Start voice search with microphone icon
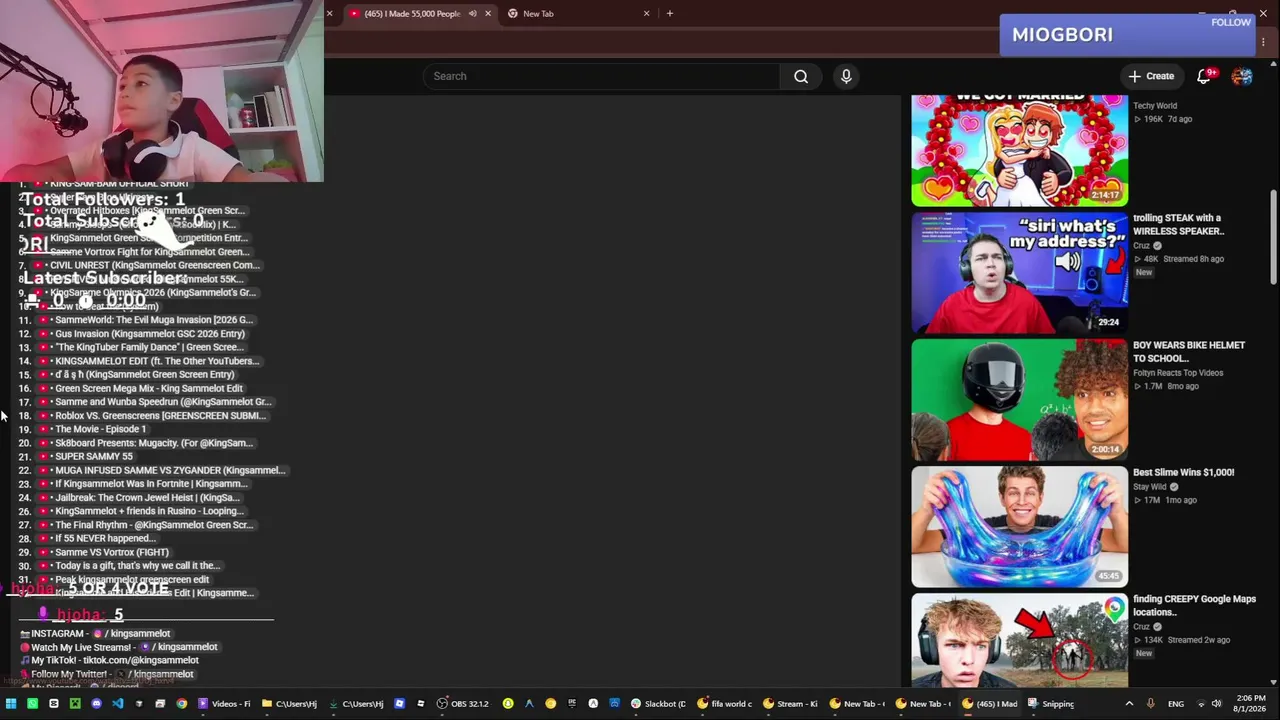Viewport: 1280px width, 720px height. [846, 76]
